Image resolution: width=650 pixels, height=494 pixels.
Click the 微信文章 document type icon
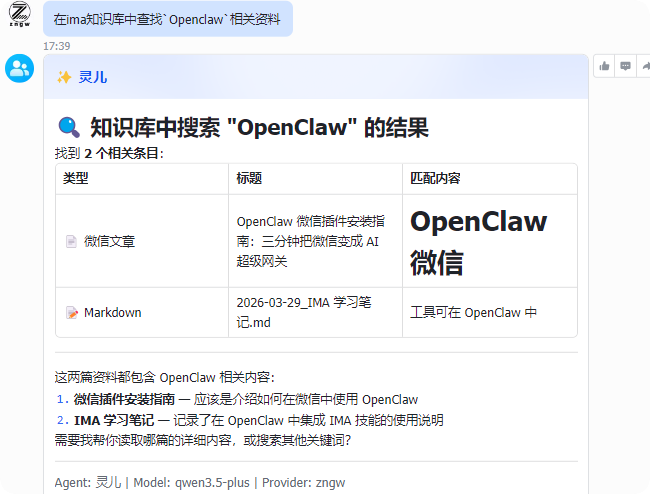pos(71,241)
